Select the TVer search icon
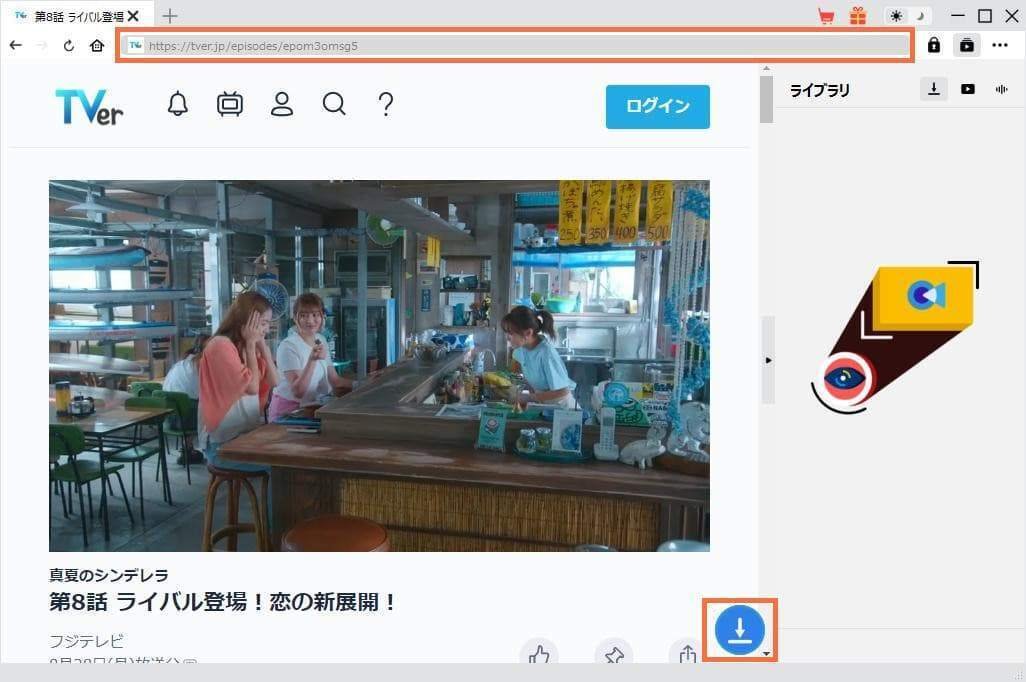This screenshot has height=682, width=1026. (334, 104)
